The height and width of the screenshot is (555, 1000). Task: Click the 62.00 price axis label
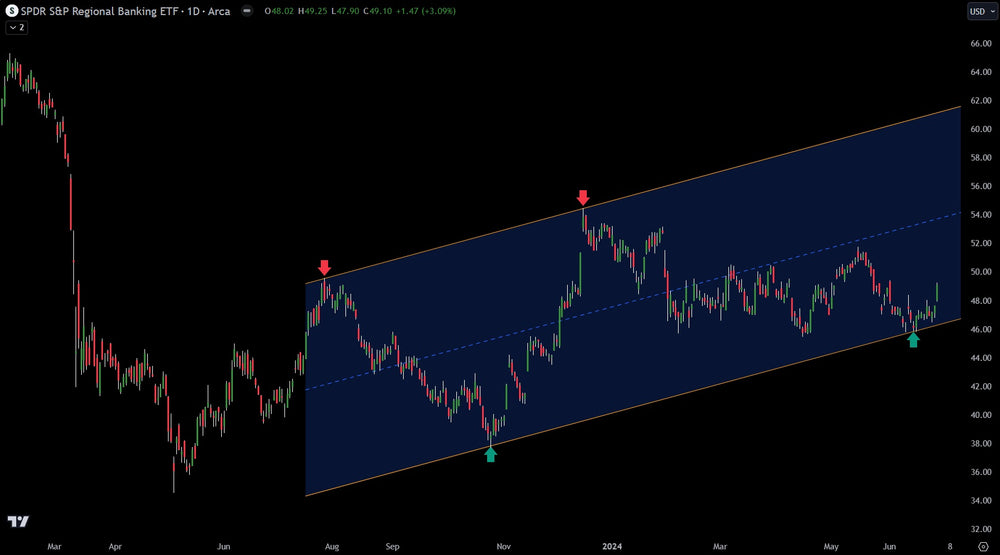coord(981,101)
